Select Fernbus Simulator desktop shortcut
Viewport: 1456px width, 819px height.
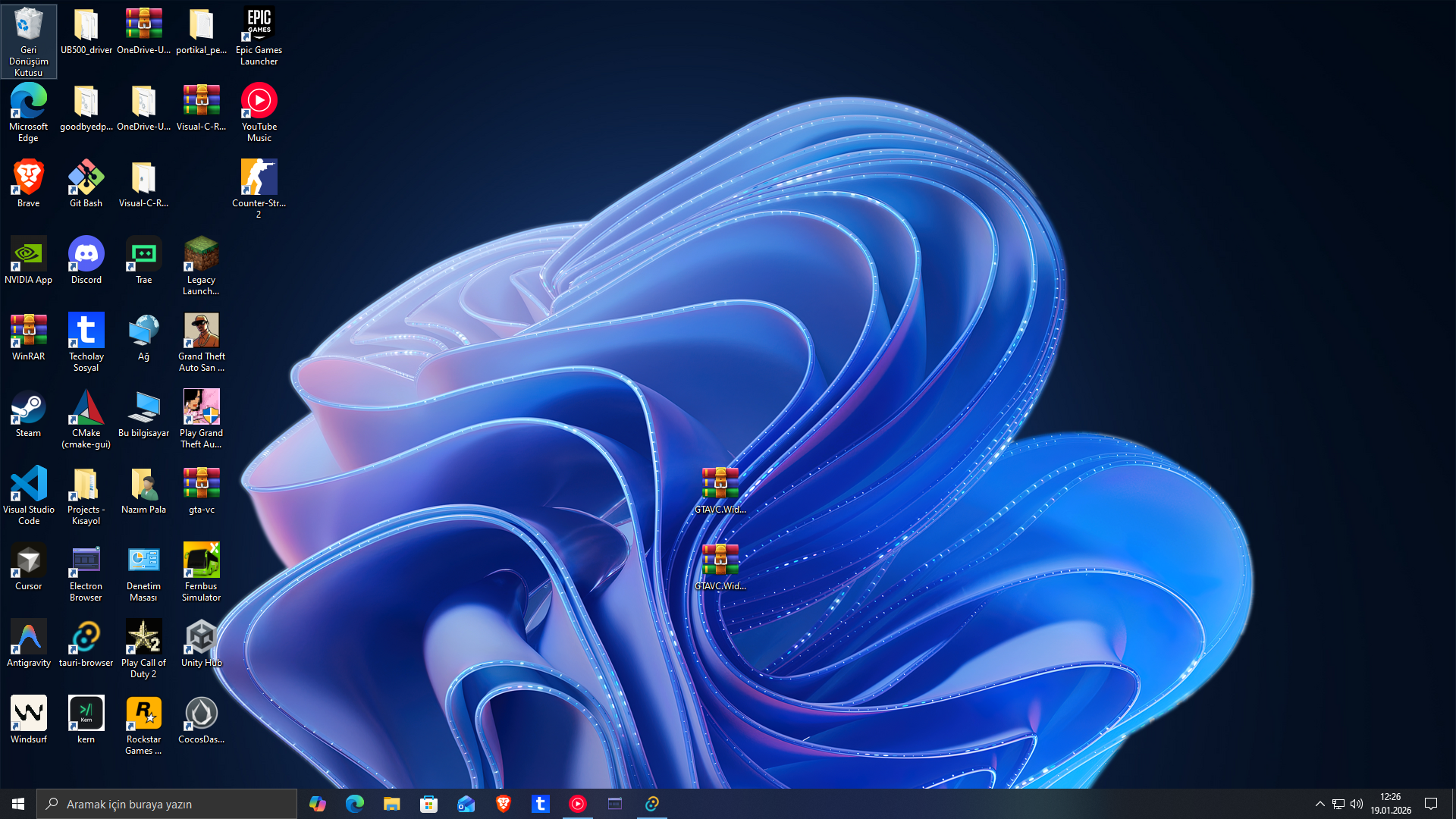pos(201,572)
